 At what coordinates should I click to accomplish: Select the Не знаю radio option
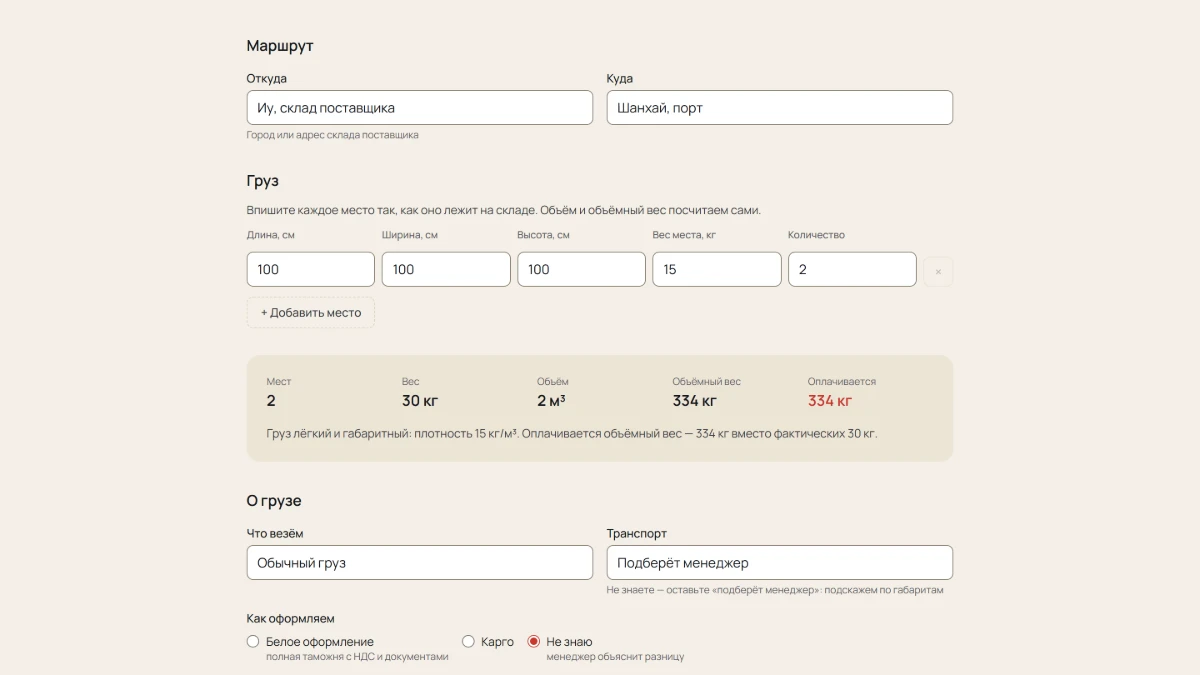coord(534,642)
